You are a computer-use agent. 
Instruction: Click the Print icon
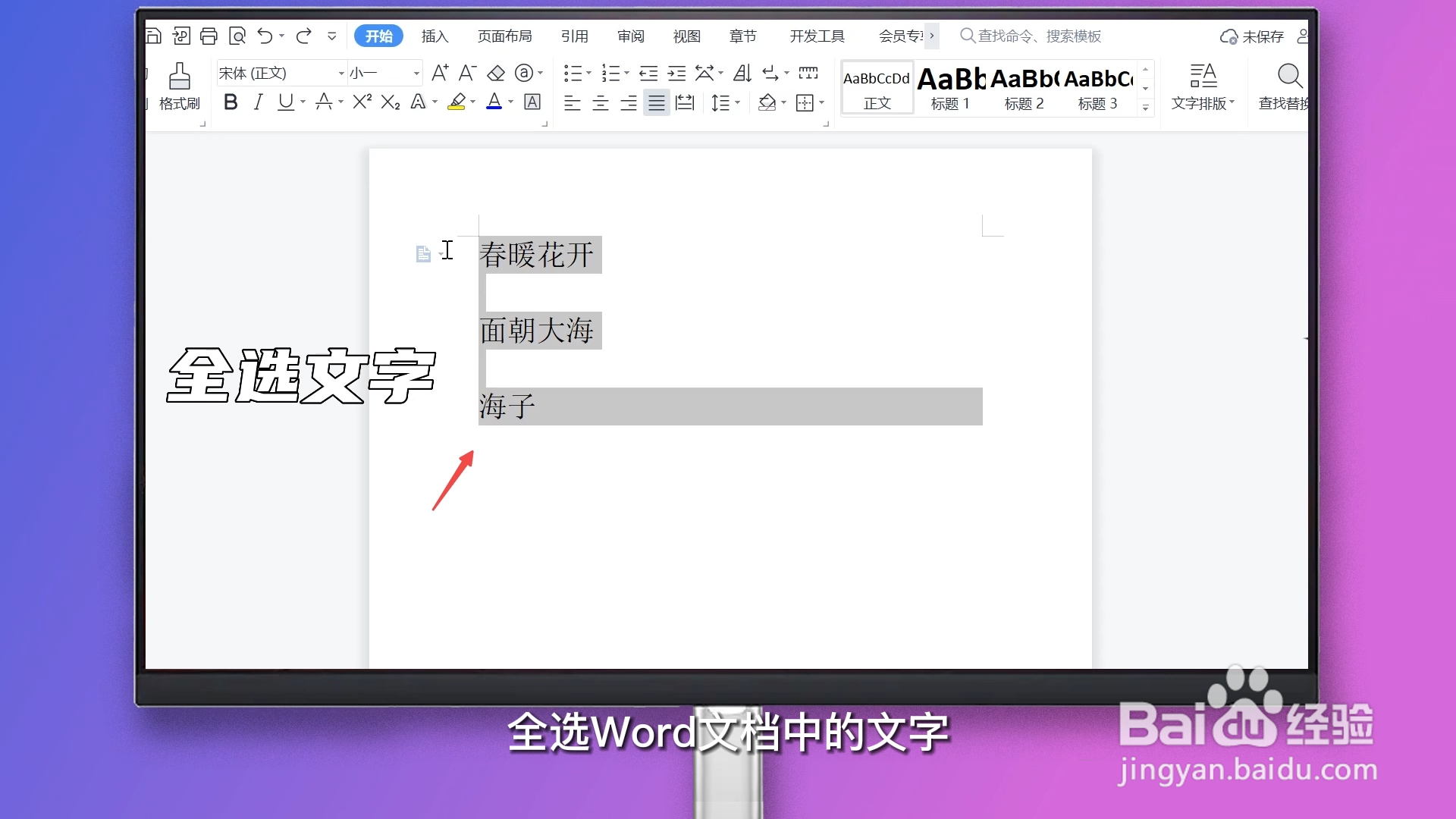[209, 36]
